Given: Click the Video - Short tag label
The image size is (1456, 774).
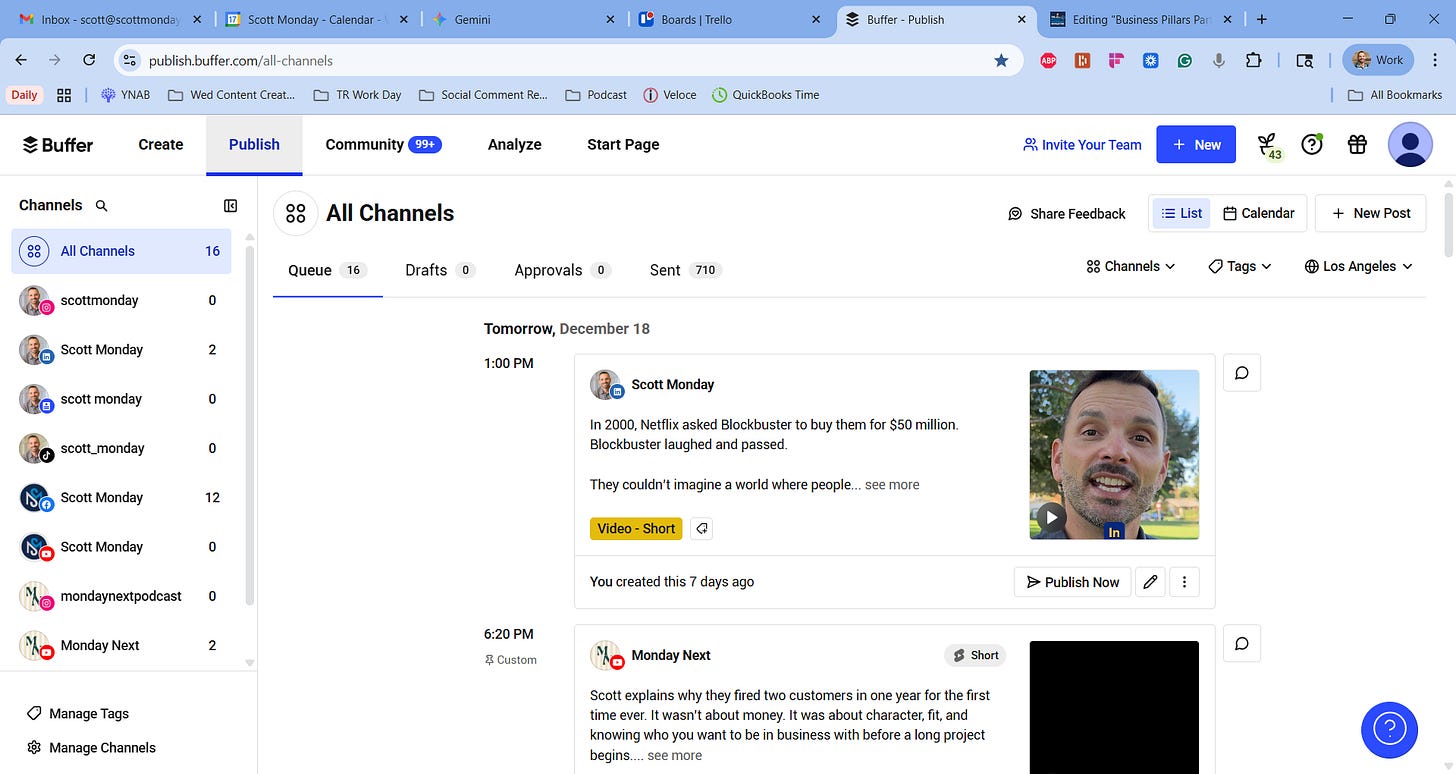Looking at the screenshot, I should (x=636, y=529).
